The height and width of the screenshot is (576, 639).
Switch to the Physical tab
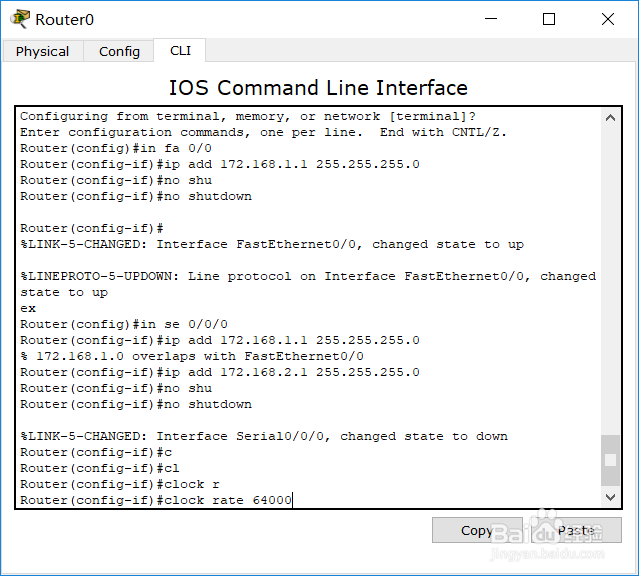[x=43, y=51]
